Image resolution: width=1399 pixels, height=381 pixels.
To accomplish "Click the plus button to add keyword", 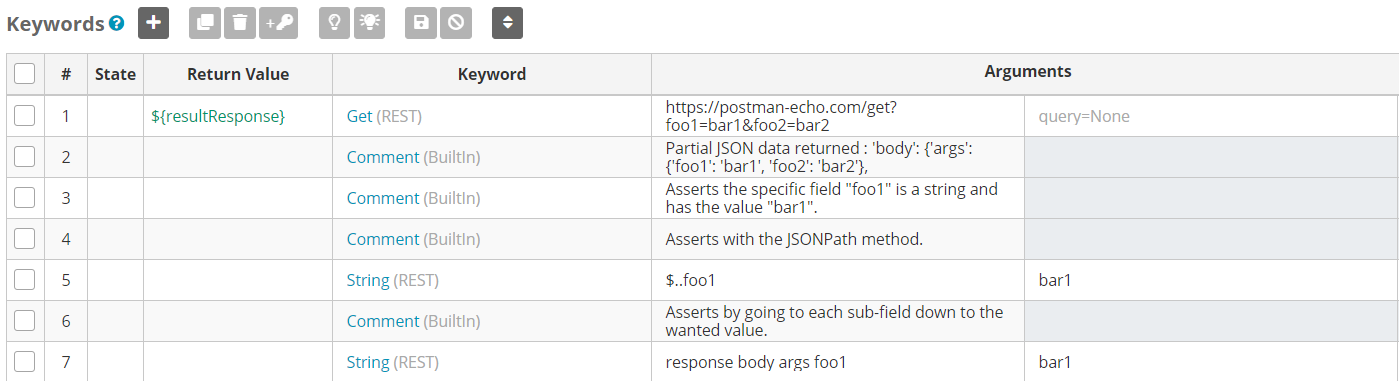I will coord(153,23).
